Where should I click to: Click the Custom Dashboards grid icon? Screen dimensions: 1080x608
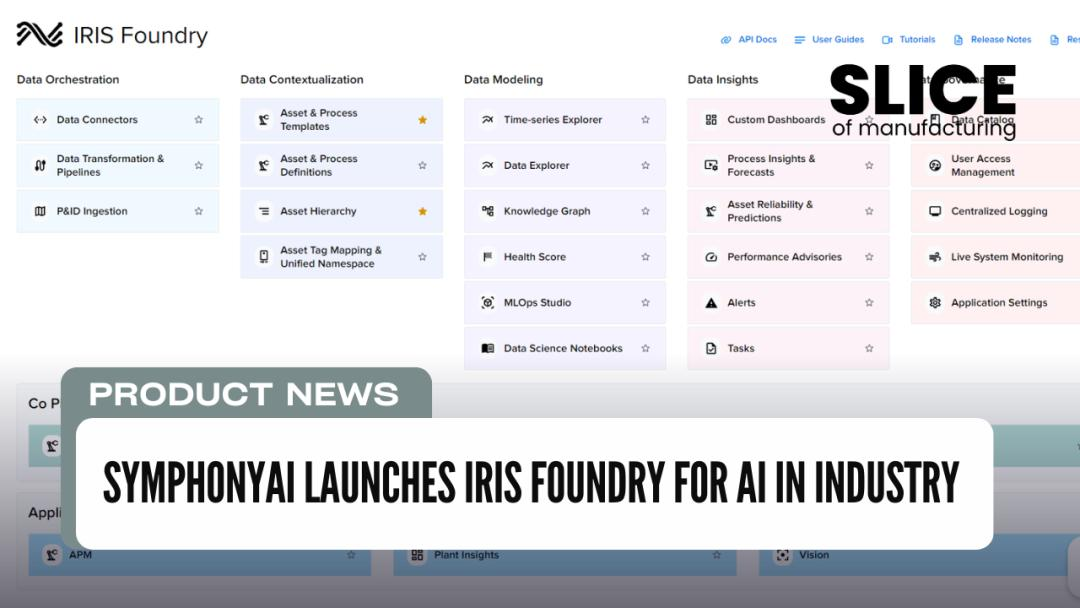pos(712,120)
